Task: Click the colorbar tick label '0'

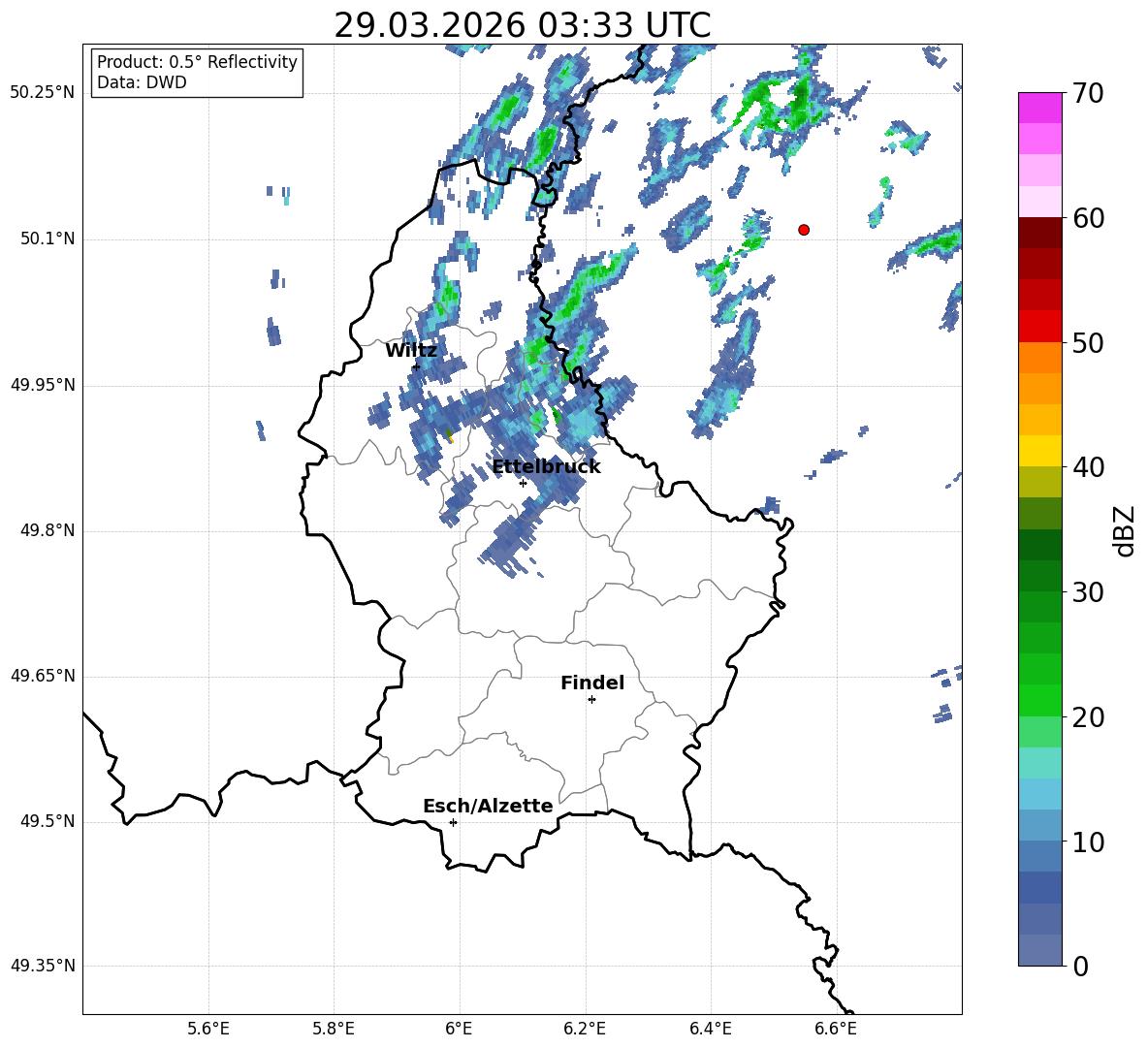Action: 1080,967
